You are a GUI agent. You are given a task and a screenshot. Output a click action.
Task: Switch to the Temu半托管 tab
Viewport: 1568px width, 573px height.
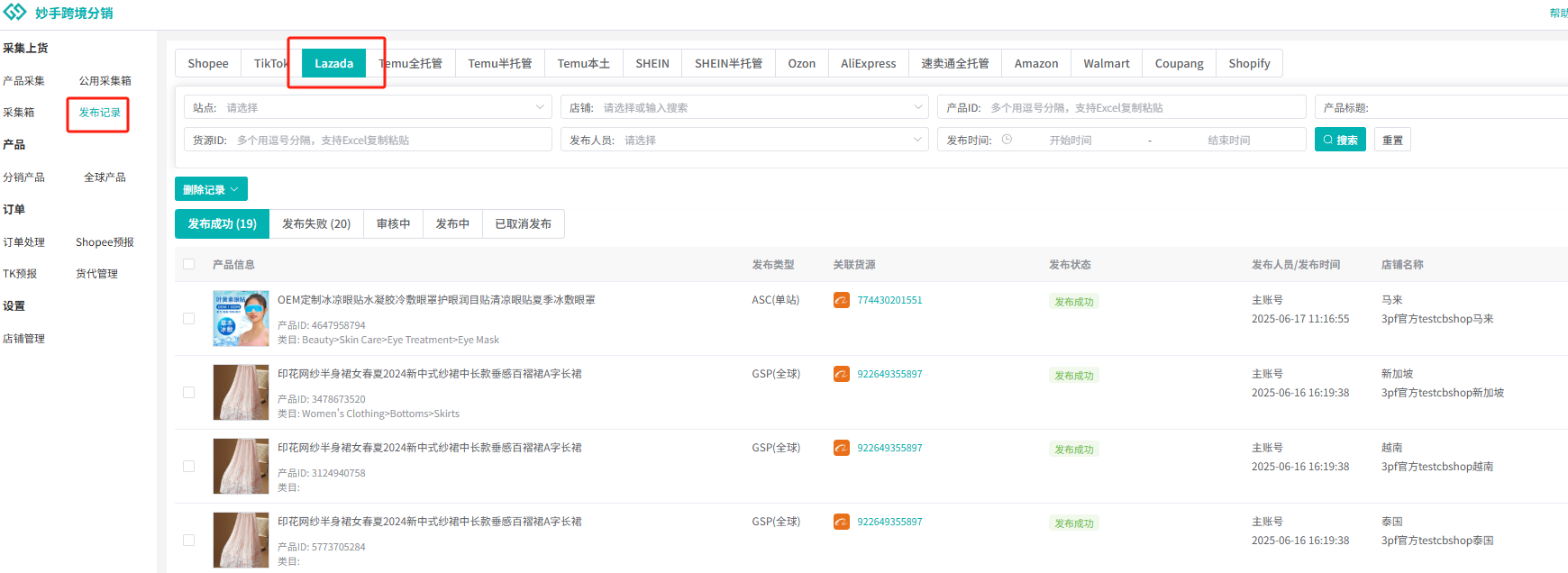pyautogui.click(x=500, y=63)
